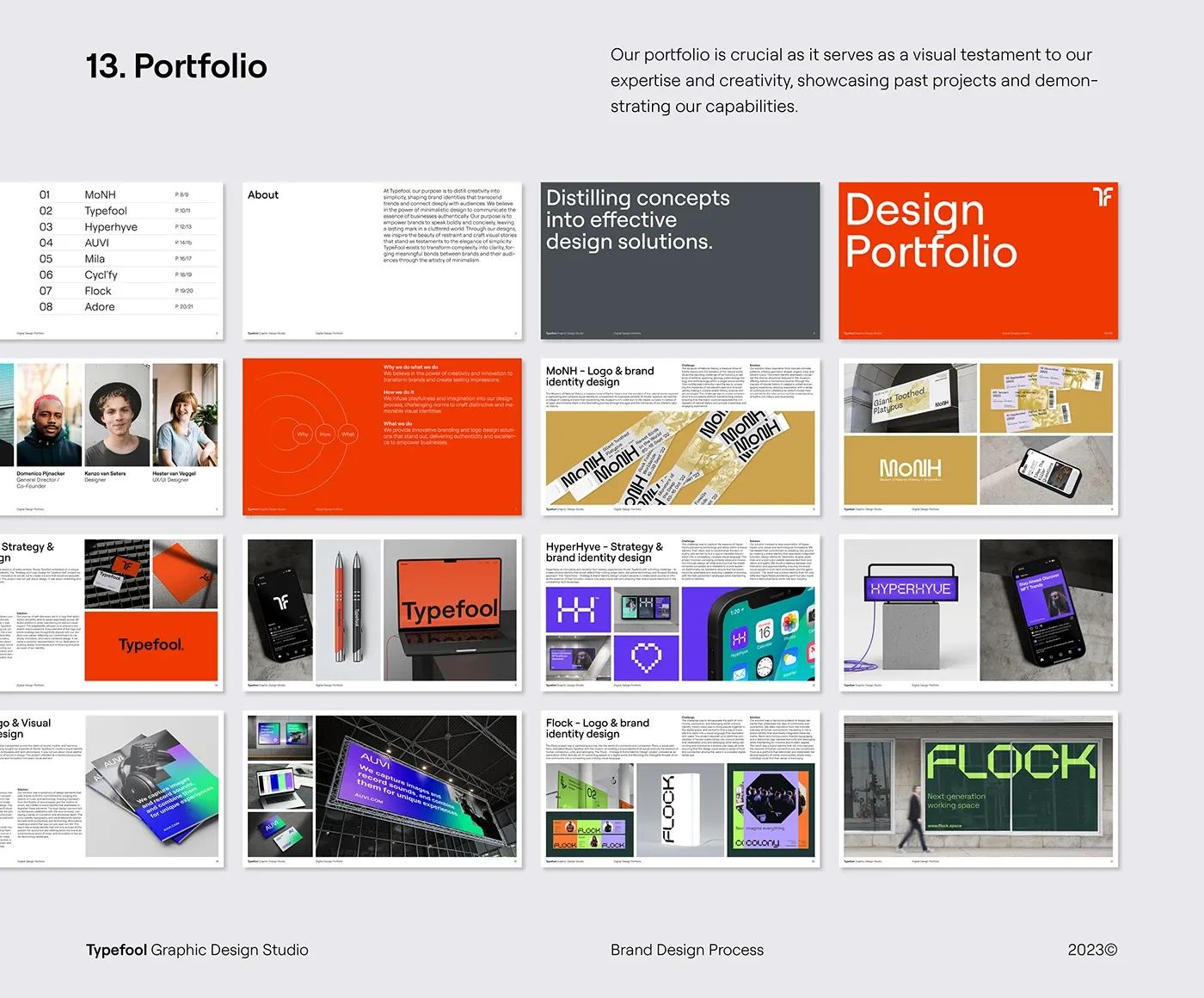Screen dimensions: 1204x998
Task: Select the AUVI billboard image
Action: (x=416, y=786)
